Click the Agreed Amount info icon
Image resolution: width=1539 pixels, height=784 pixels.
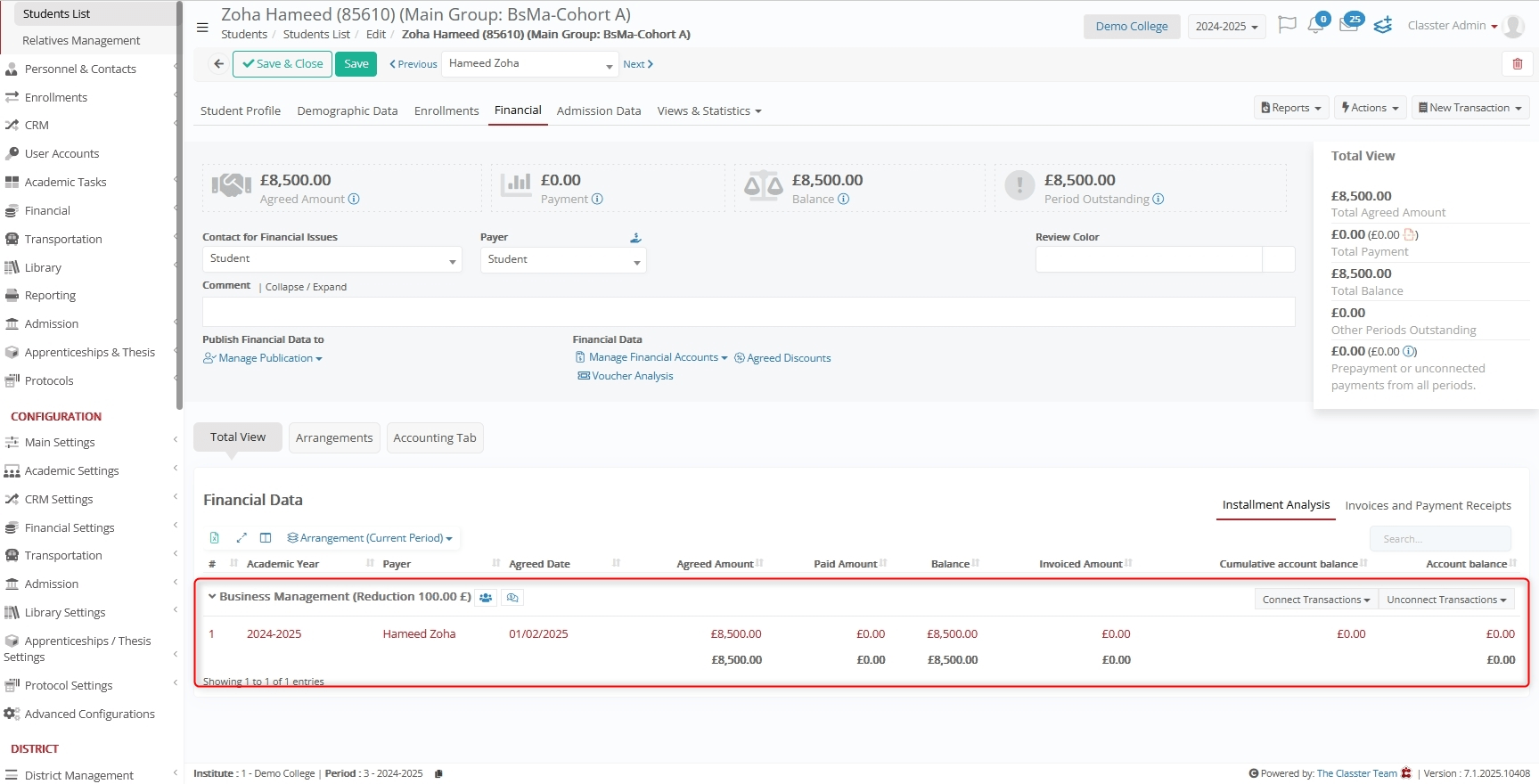354,200
